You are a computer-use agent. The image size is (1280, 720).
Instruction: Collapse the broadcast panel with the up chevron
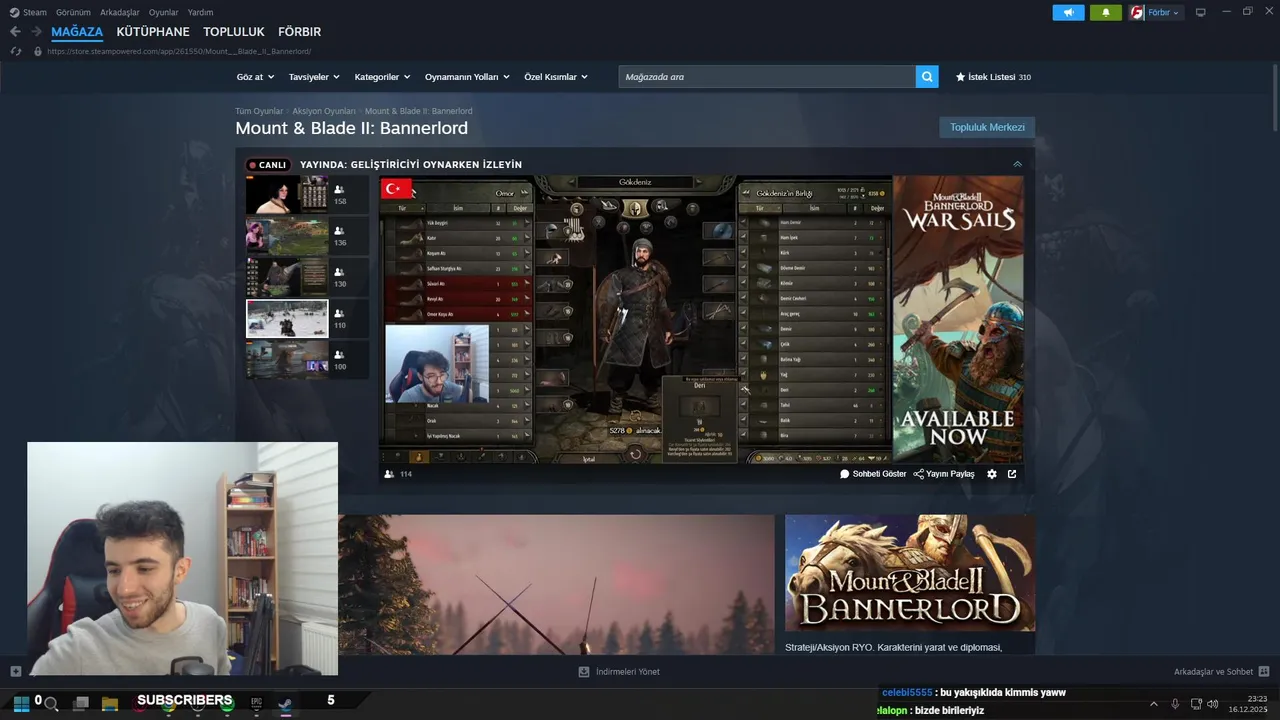click(1017, 164)
